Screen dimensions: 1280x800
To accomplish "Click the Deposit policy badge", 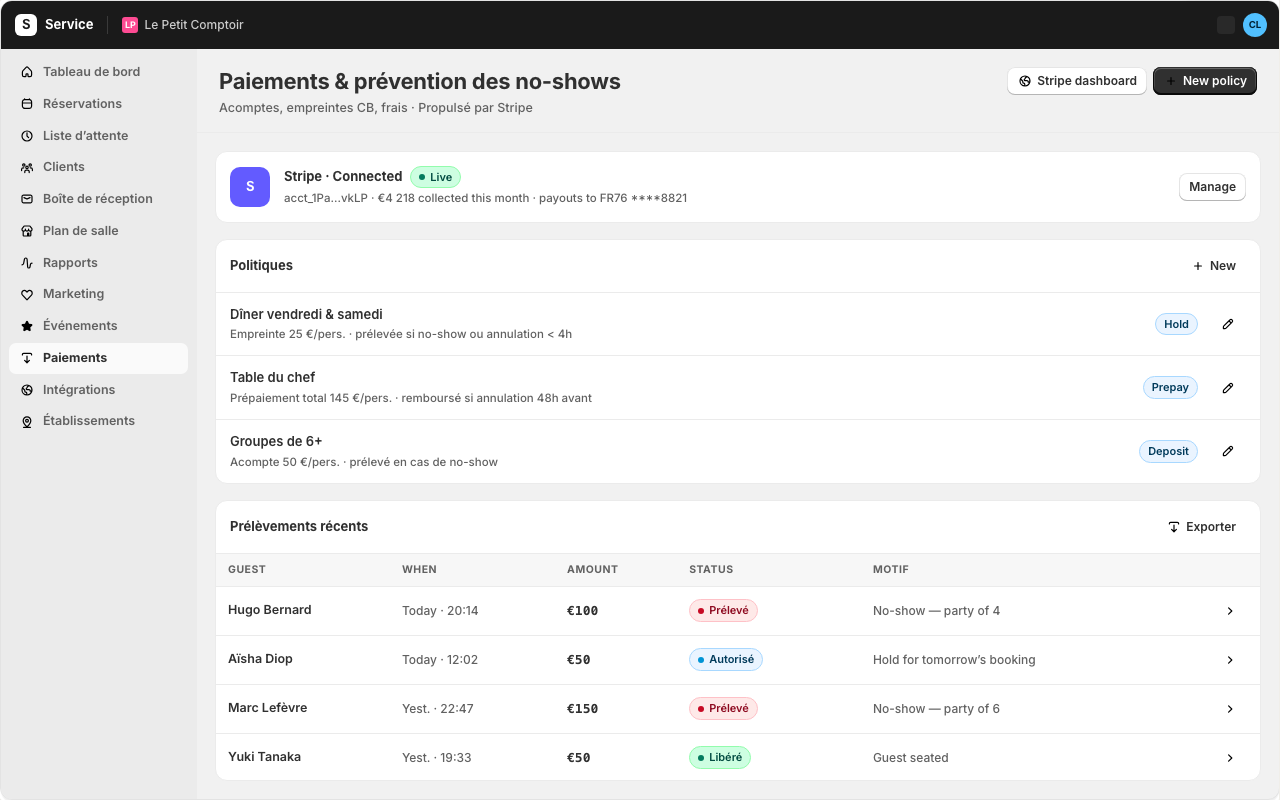I will point(1168,451).
